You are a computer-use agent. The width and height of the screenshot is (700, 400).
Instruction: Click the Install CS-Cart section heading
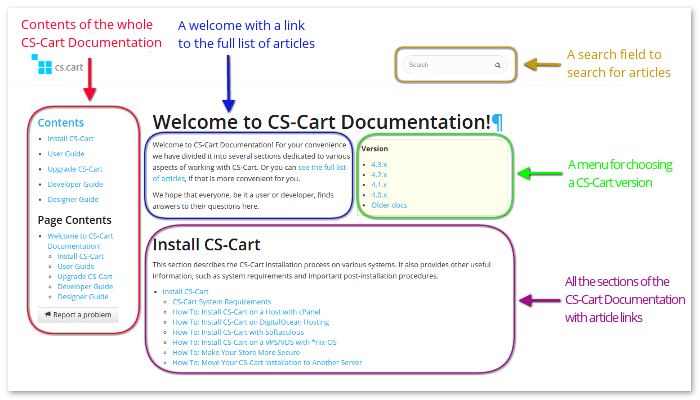(x=206, y=245)
